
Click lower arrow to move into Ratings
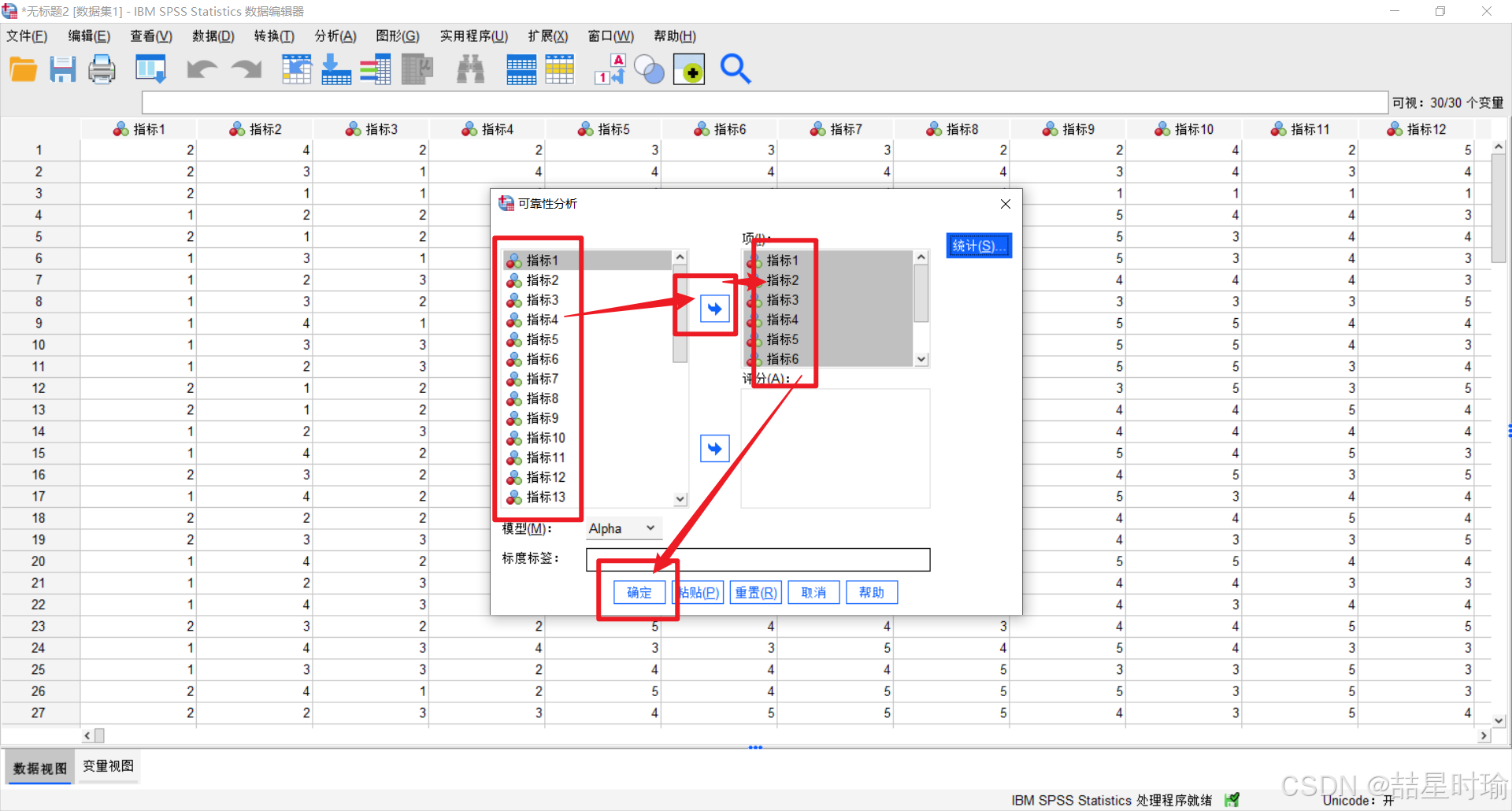(715, 449)
